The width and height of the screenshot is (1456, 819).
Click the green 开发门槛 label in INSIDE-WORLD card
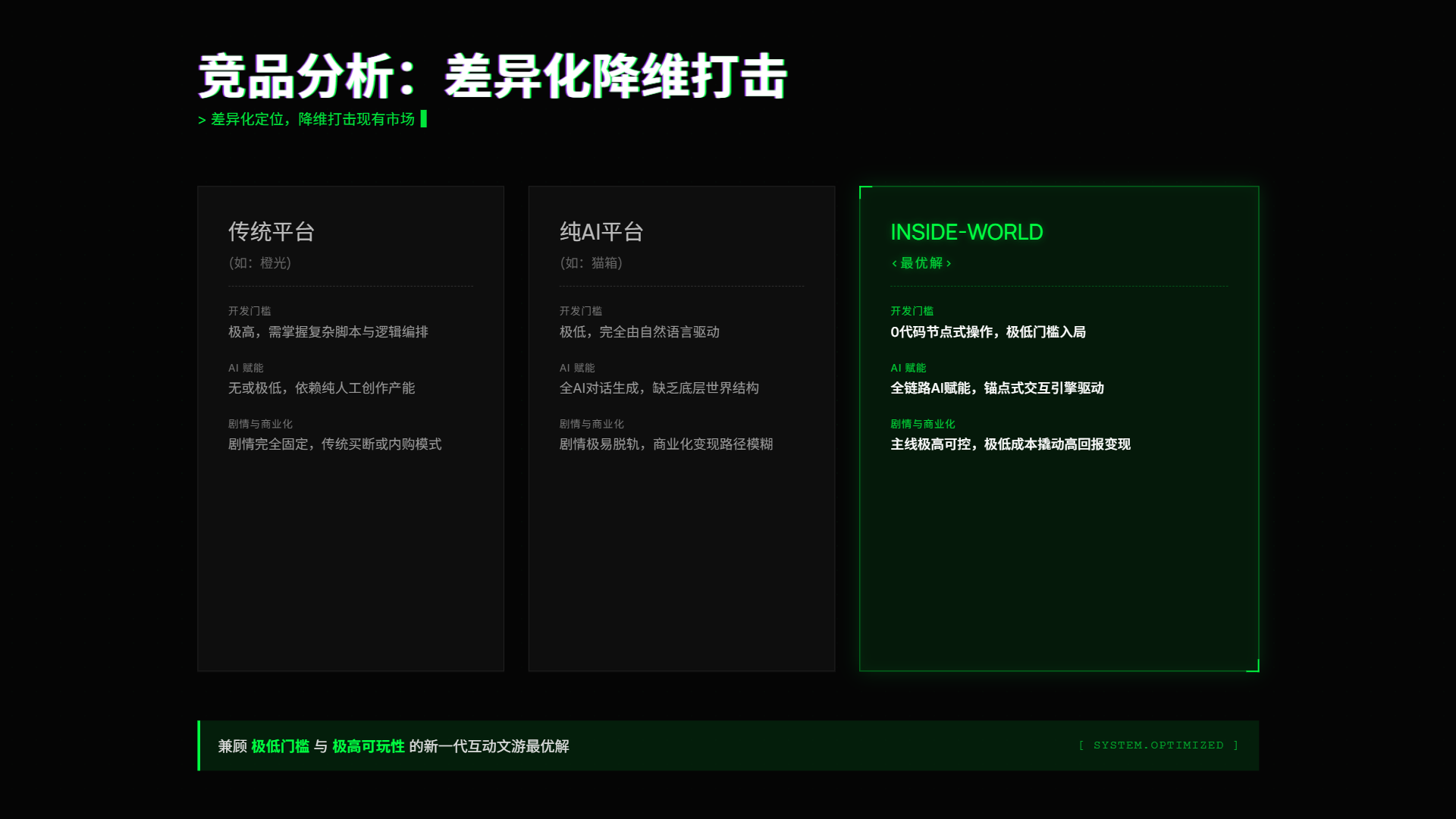(x=912, y=311)
